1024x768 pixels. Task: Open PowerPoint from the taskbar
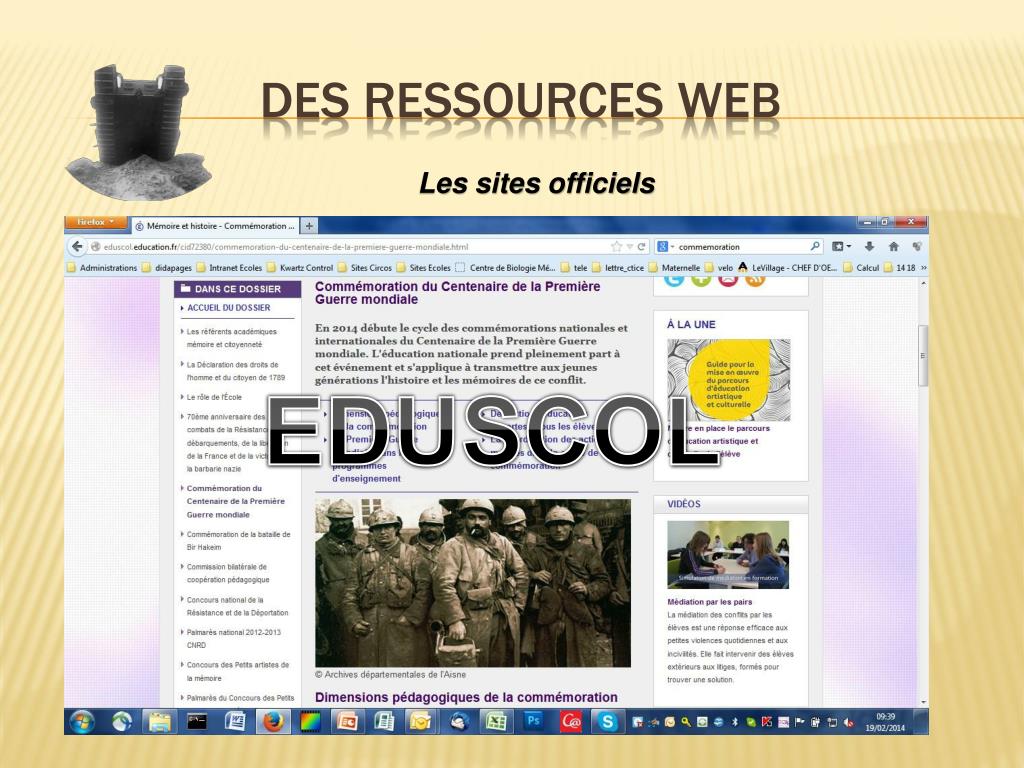347,722
